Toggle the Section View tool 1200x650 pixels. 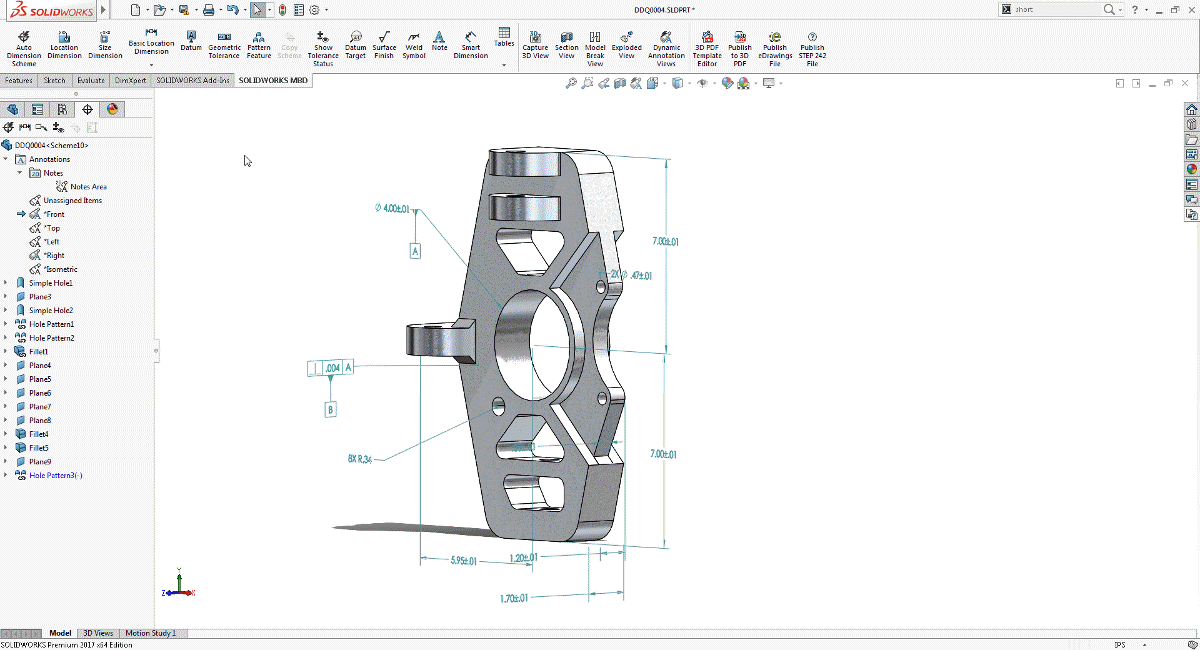[x=567, y=45]
